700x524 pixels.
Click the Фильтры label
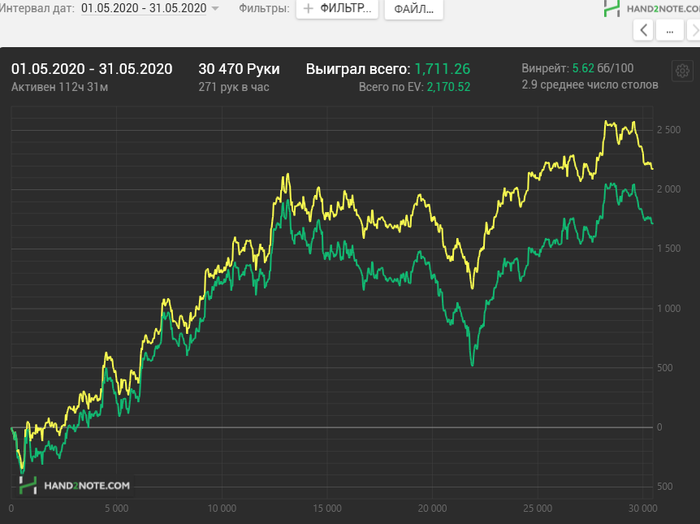pos(264,8)
